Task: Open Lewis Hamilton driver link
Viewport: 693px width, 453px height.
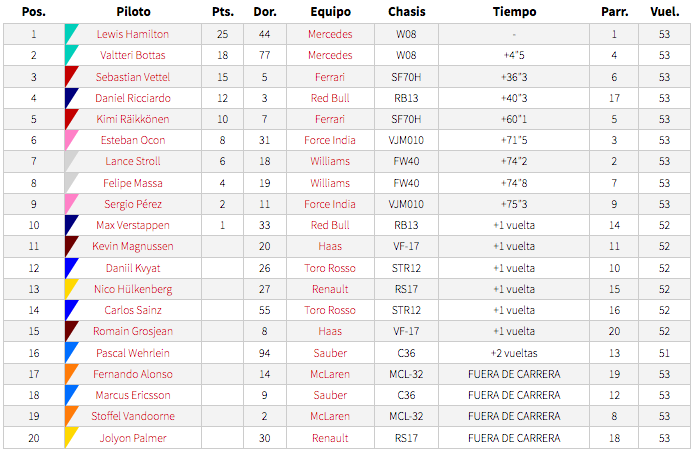Action: [133, 34]
